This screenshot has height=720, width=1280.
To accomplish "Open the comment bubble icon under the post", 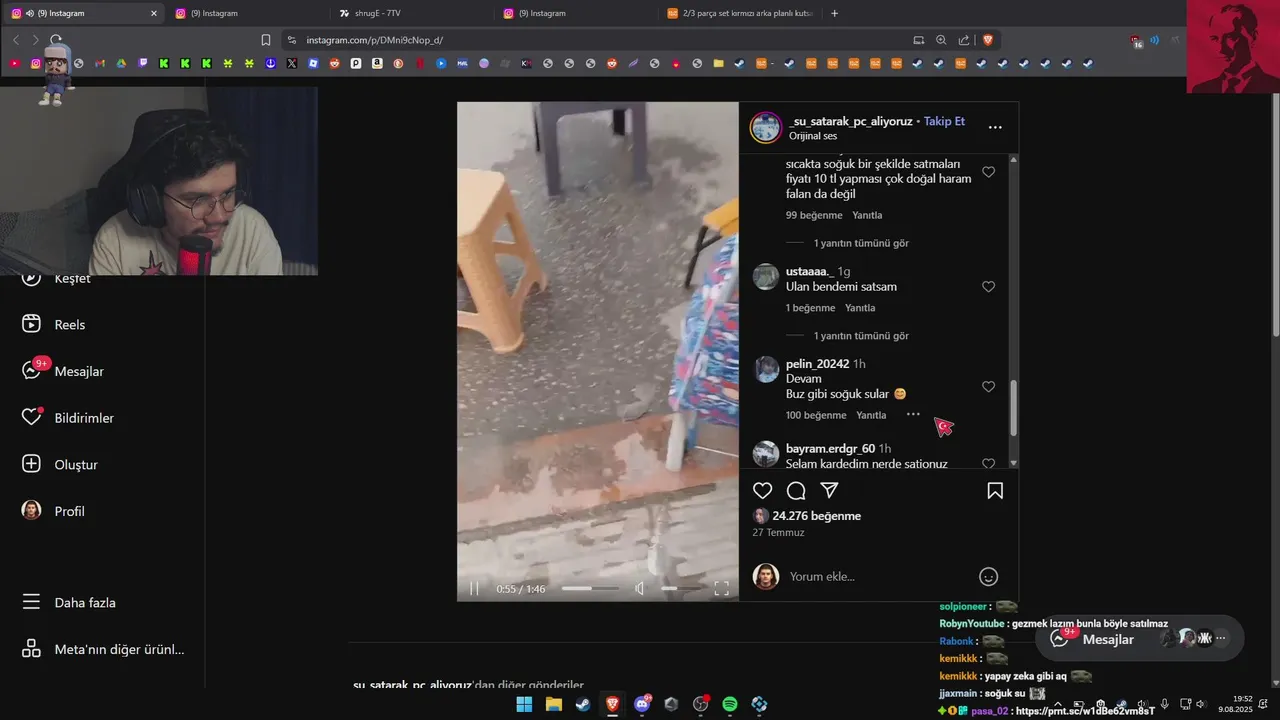I will click(796, 491).
